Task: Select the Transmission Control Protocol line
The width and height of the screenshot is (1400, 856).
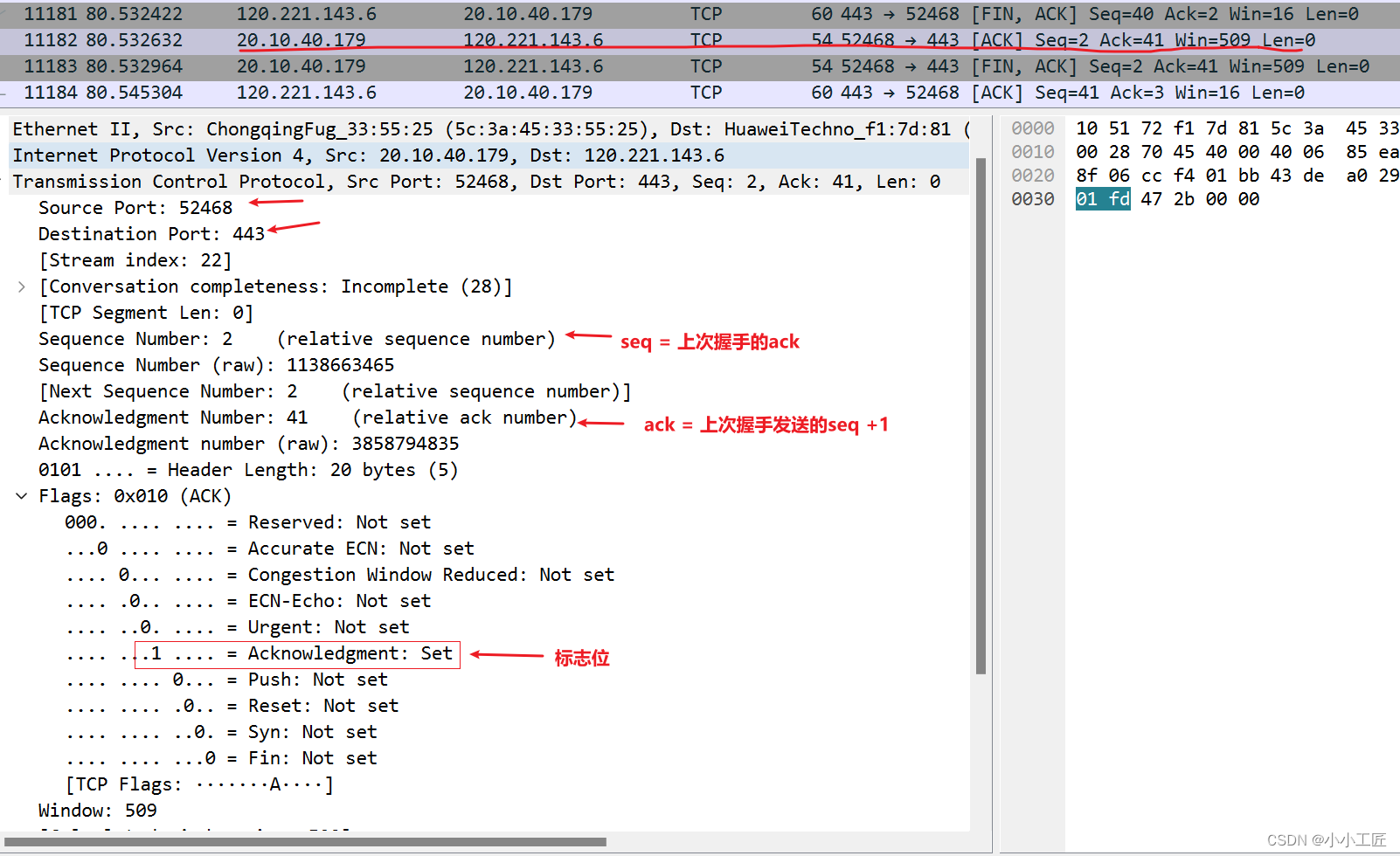Action: click(x=489, y=182)
